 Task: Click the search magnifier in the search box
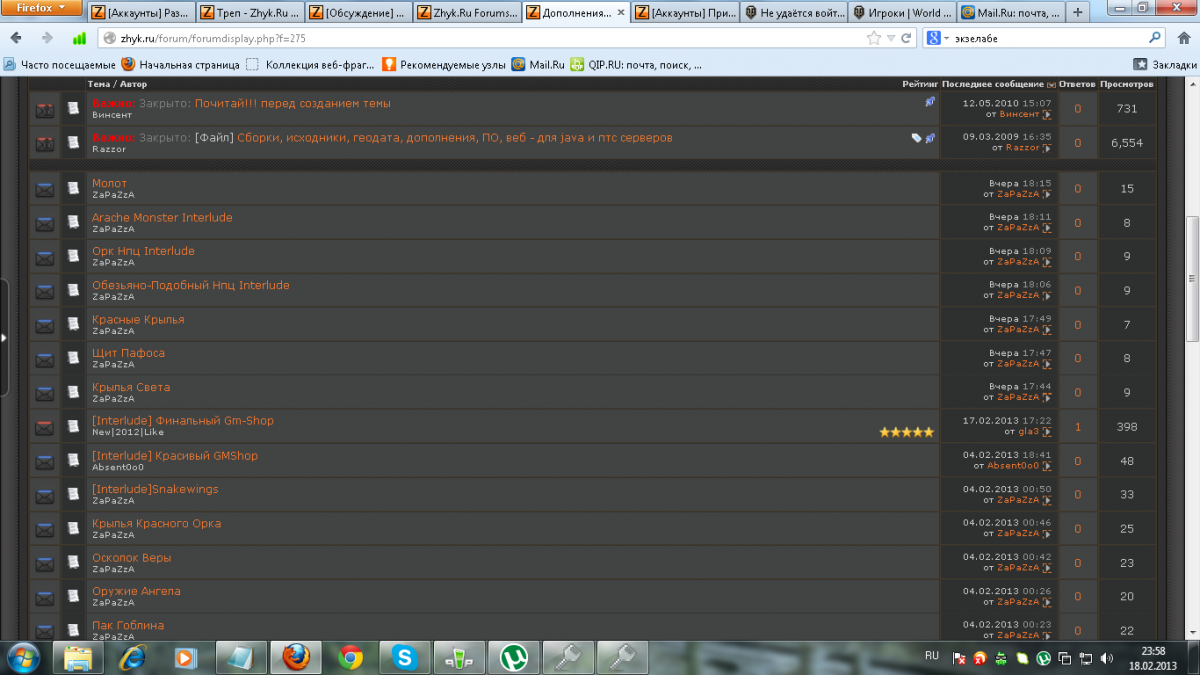pos(1155,38)
